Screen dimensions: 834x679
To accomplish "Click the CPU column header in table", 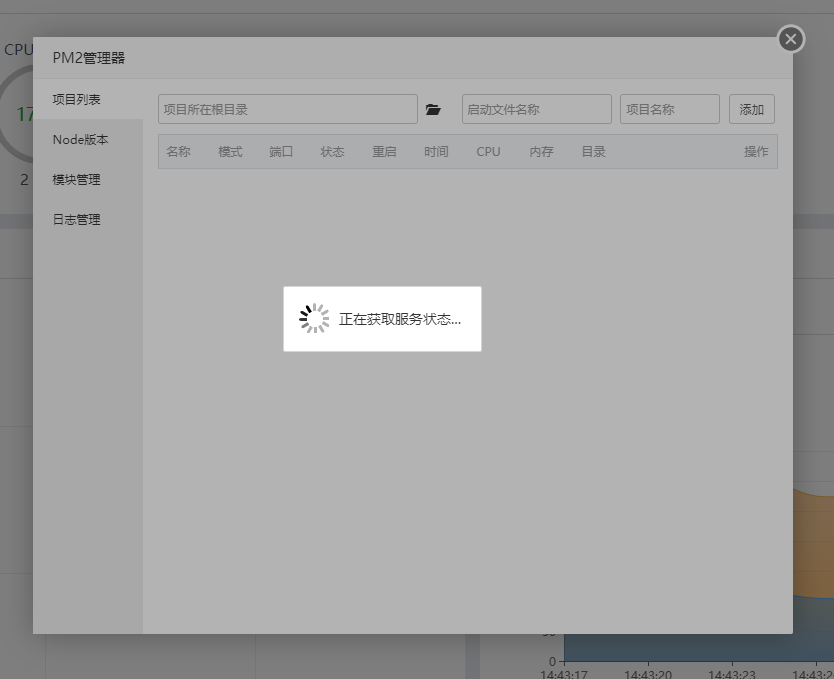I will [x=488, y=152].
